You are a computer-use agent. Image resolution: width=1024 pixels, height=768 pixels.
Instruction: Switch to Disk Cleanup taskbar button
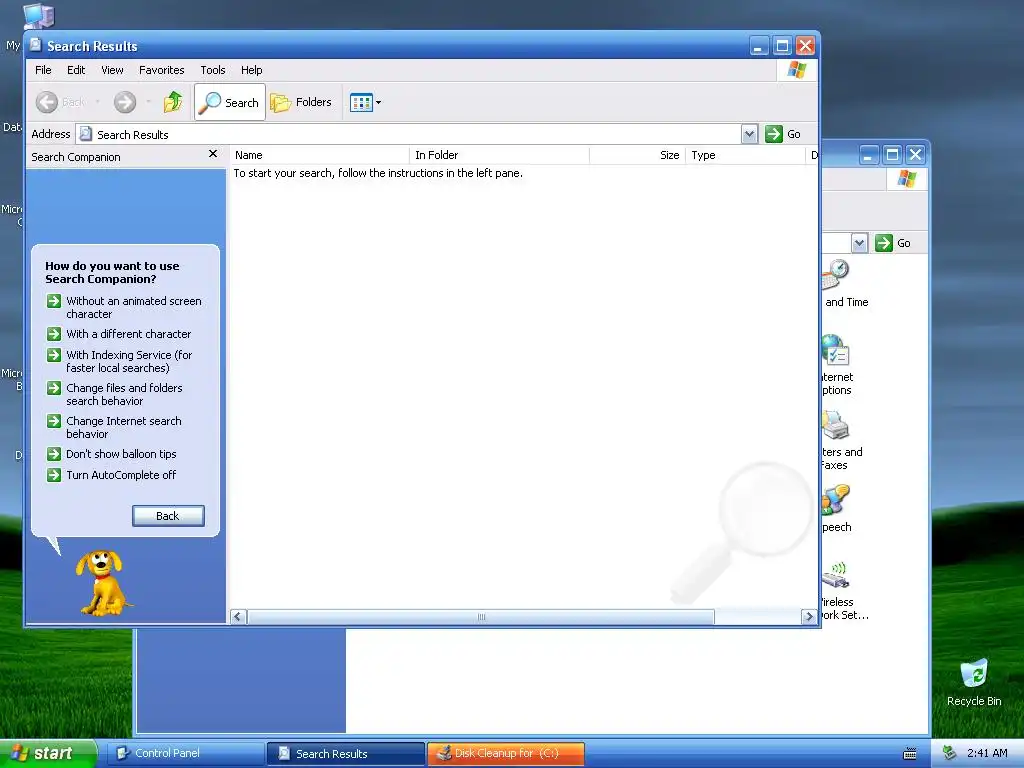[505, 753]
